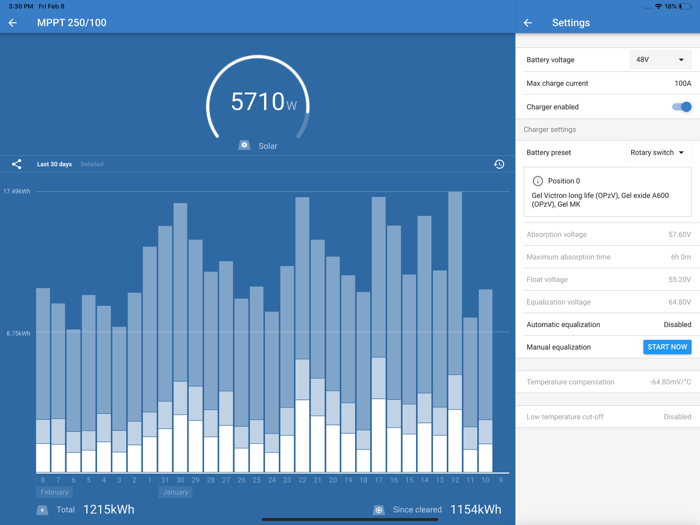Tap the 5710 W solar power gauge

(258, 97)
